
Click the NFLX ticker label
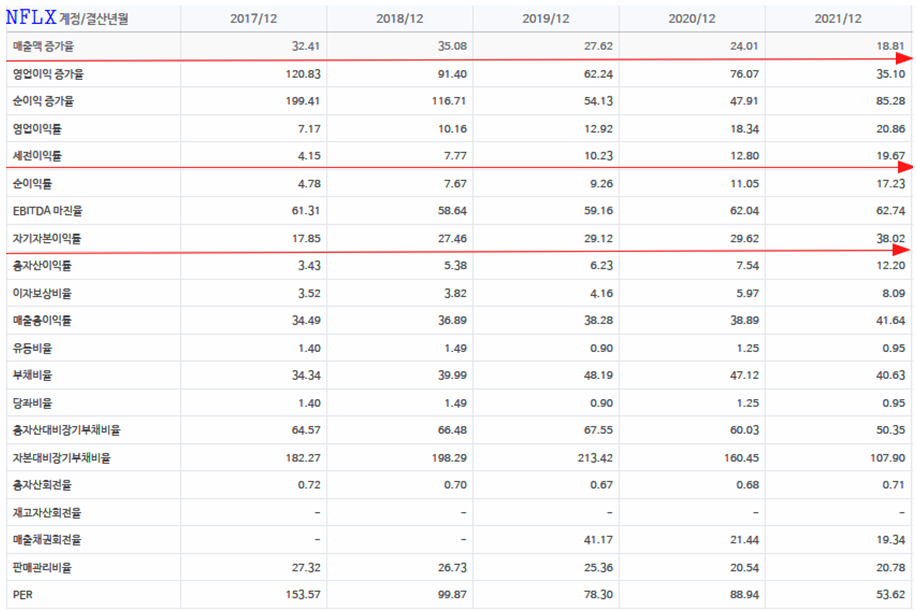pyautogui.click(x=31, y=17)
